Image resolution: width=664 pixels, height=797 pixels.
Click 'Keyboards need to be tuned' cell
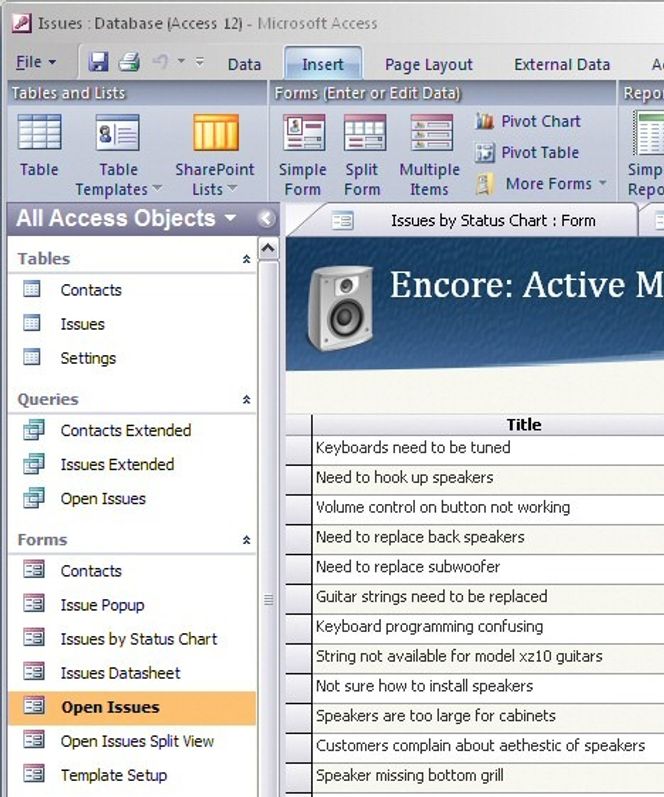(x=488, y=449)
